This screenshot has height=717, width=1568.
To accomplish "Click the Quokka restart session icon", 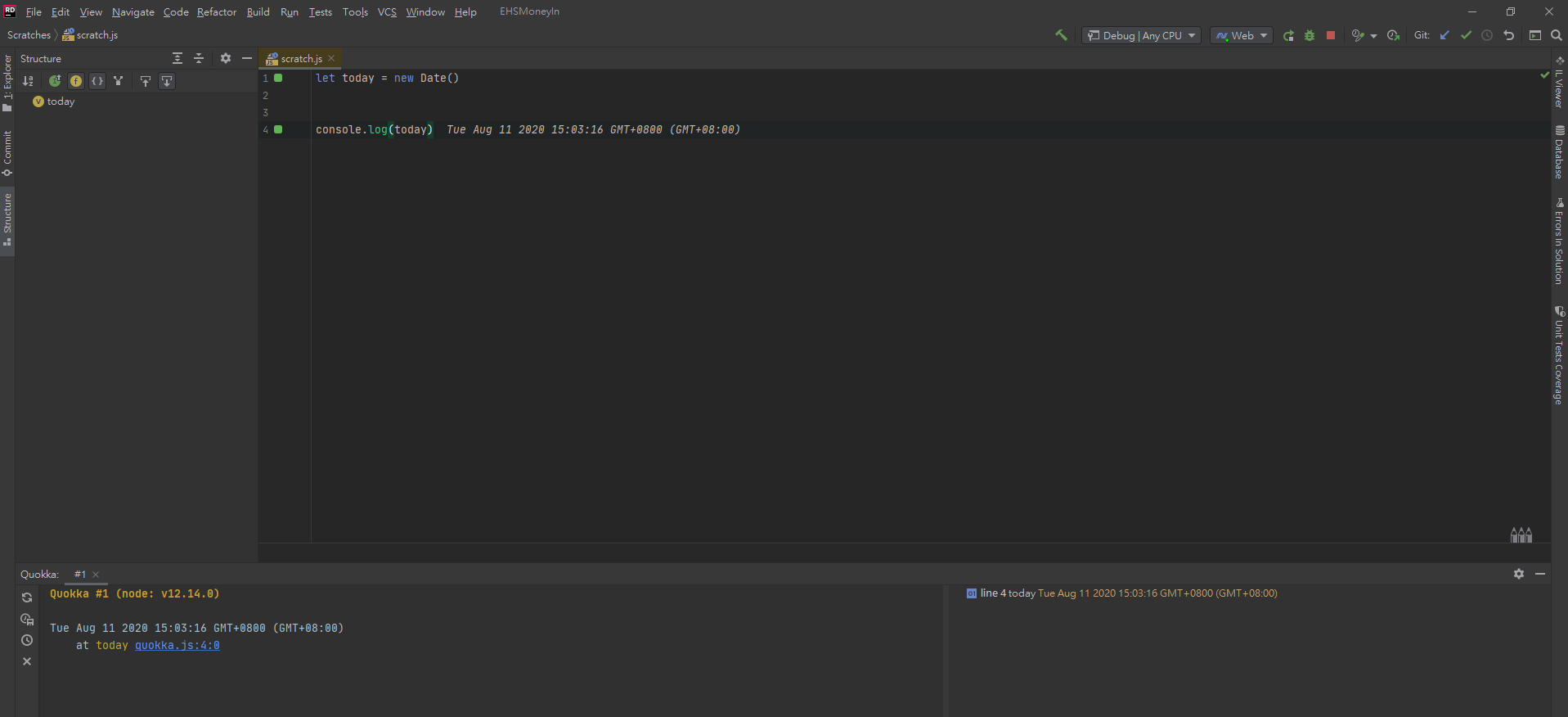I will (x=27, y=597).
